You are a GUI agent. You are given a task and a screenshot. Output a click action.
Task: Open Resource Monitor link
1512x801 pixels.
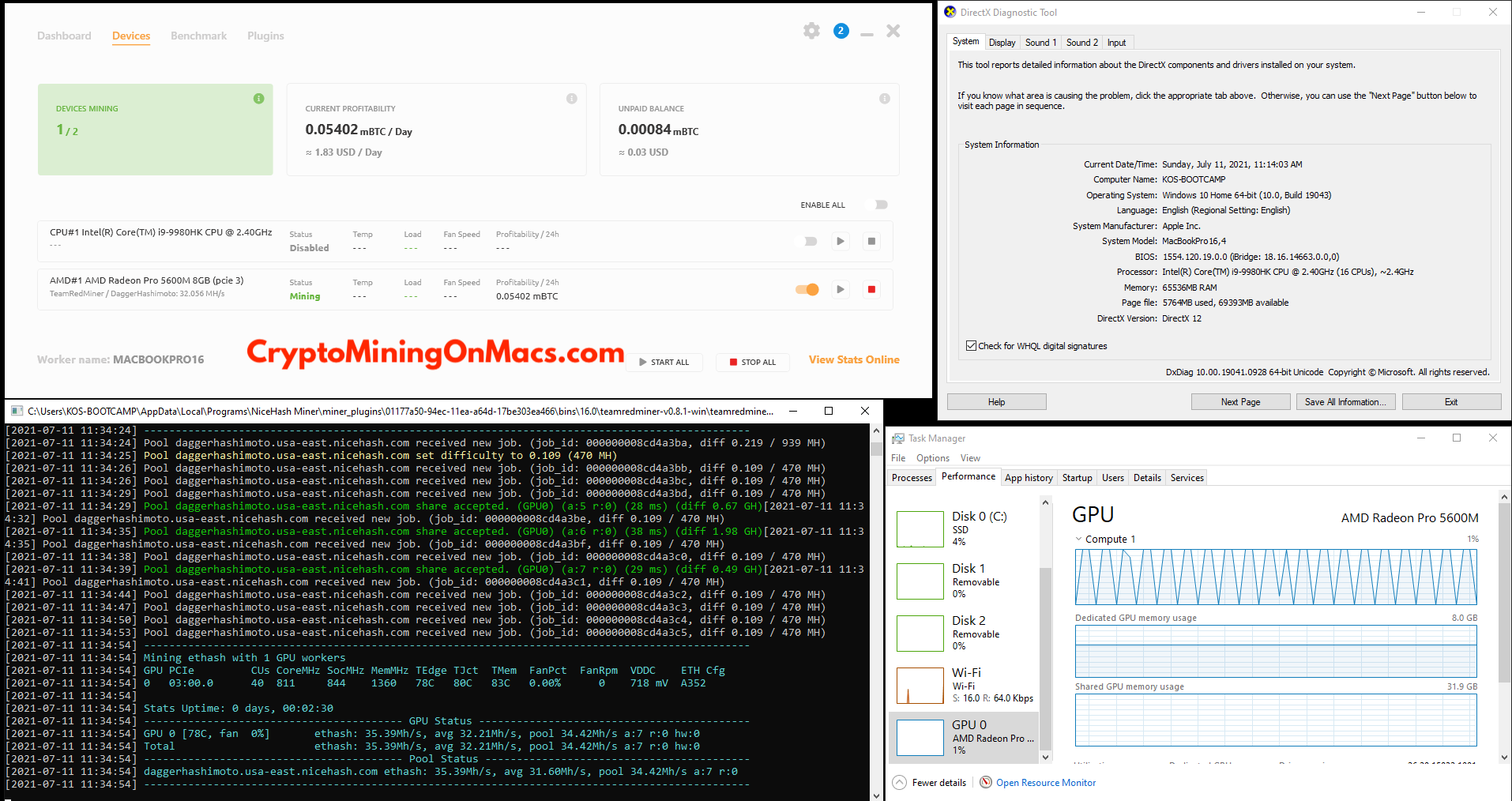pos(1046,783)
